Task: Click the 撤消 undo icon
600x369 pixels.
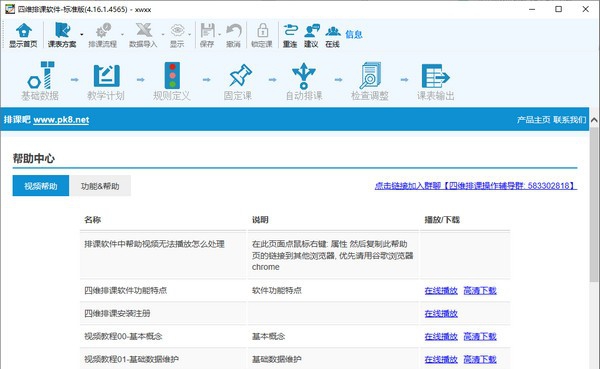Action: coord(233,31)
